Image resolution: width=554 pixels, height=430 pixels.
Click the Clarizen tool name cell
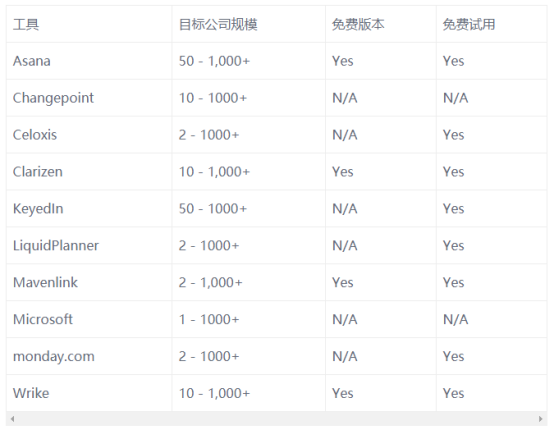click(89, 172)
